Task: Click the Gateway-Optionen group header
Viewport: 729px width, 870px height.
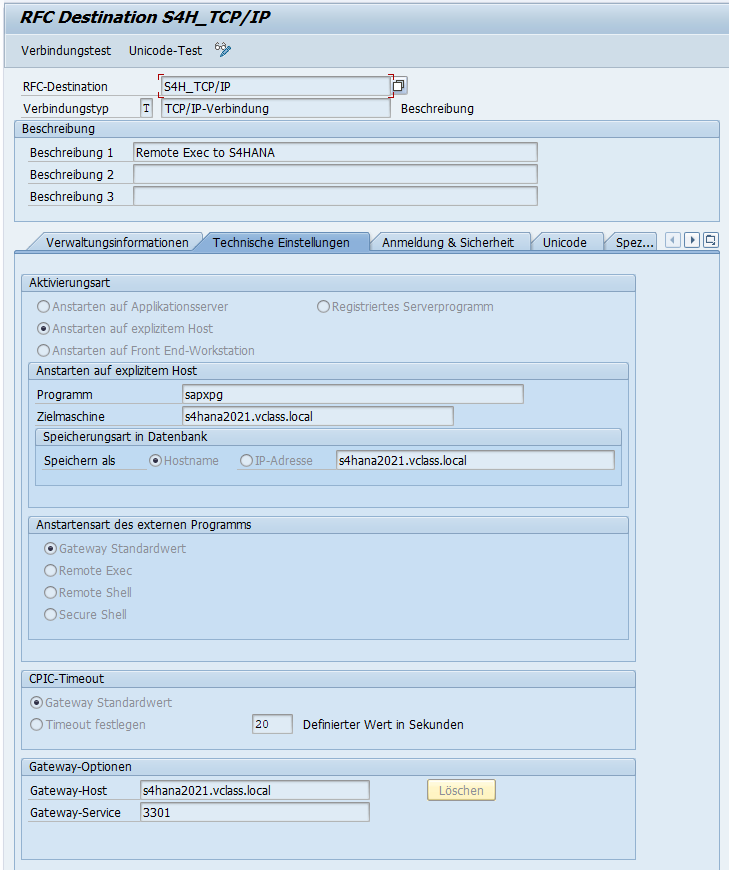Action: (x=328, y=767)
